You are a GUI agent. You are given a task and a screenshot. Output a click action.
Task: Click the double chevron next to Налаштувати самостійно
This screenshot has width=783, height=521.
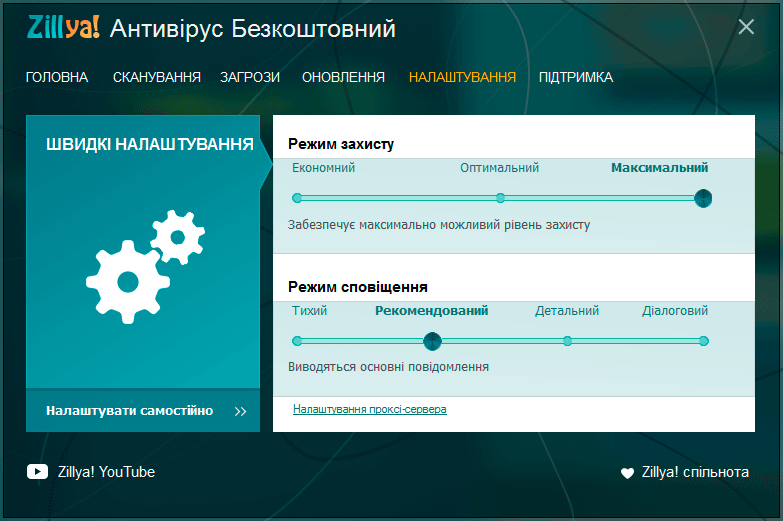click(241, 411)
